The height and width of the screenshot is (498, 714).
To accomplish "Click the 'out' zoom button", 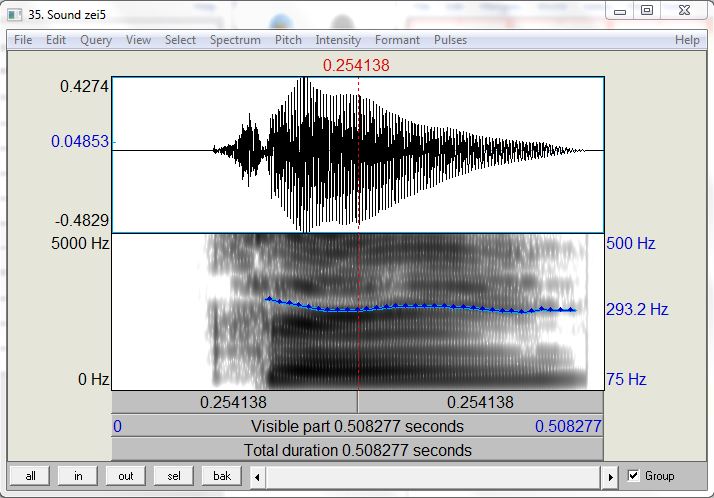I will [x=126, y=476].
